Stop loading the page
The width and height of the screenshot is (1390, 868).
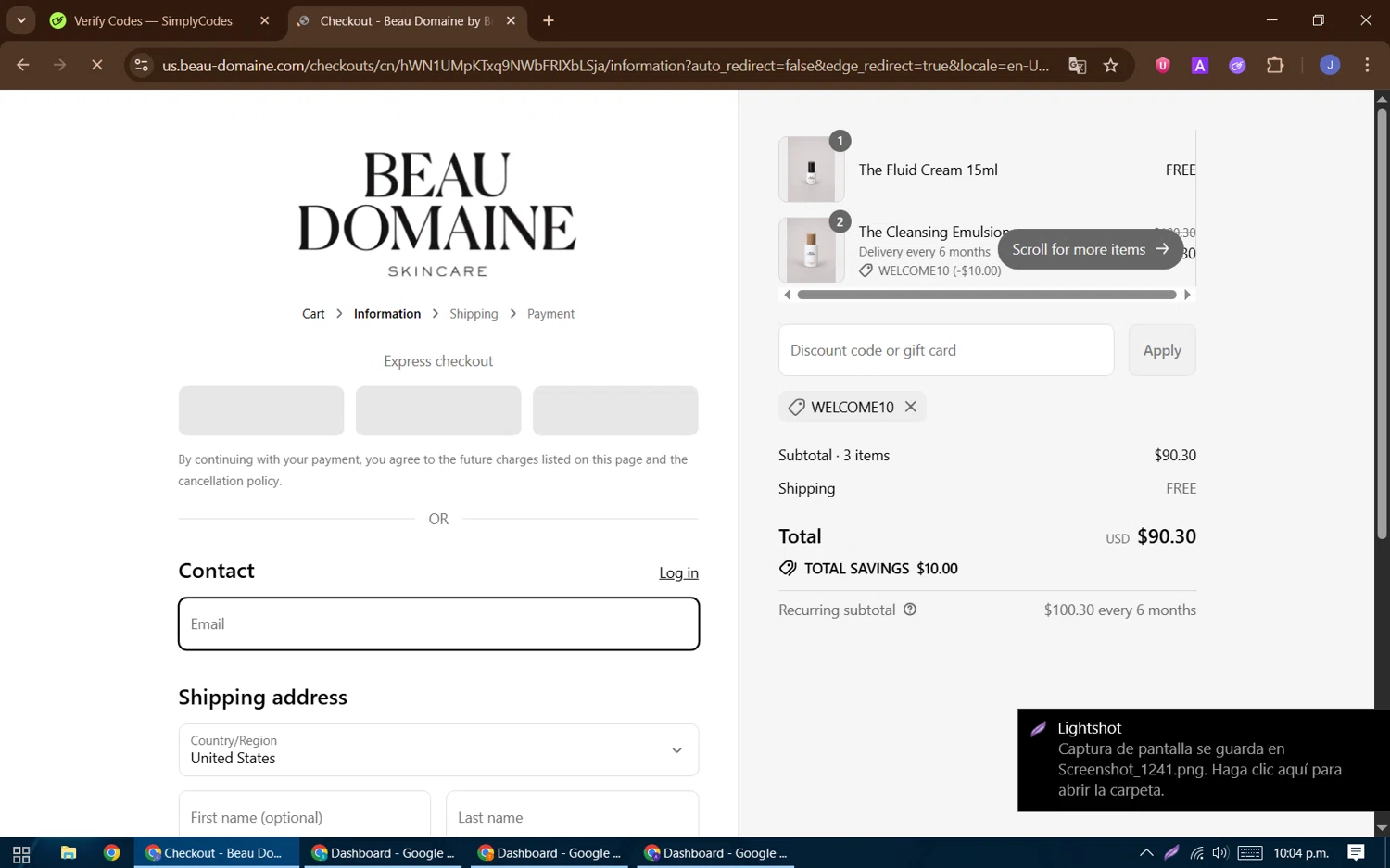coord(96,65)
